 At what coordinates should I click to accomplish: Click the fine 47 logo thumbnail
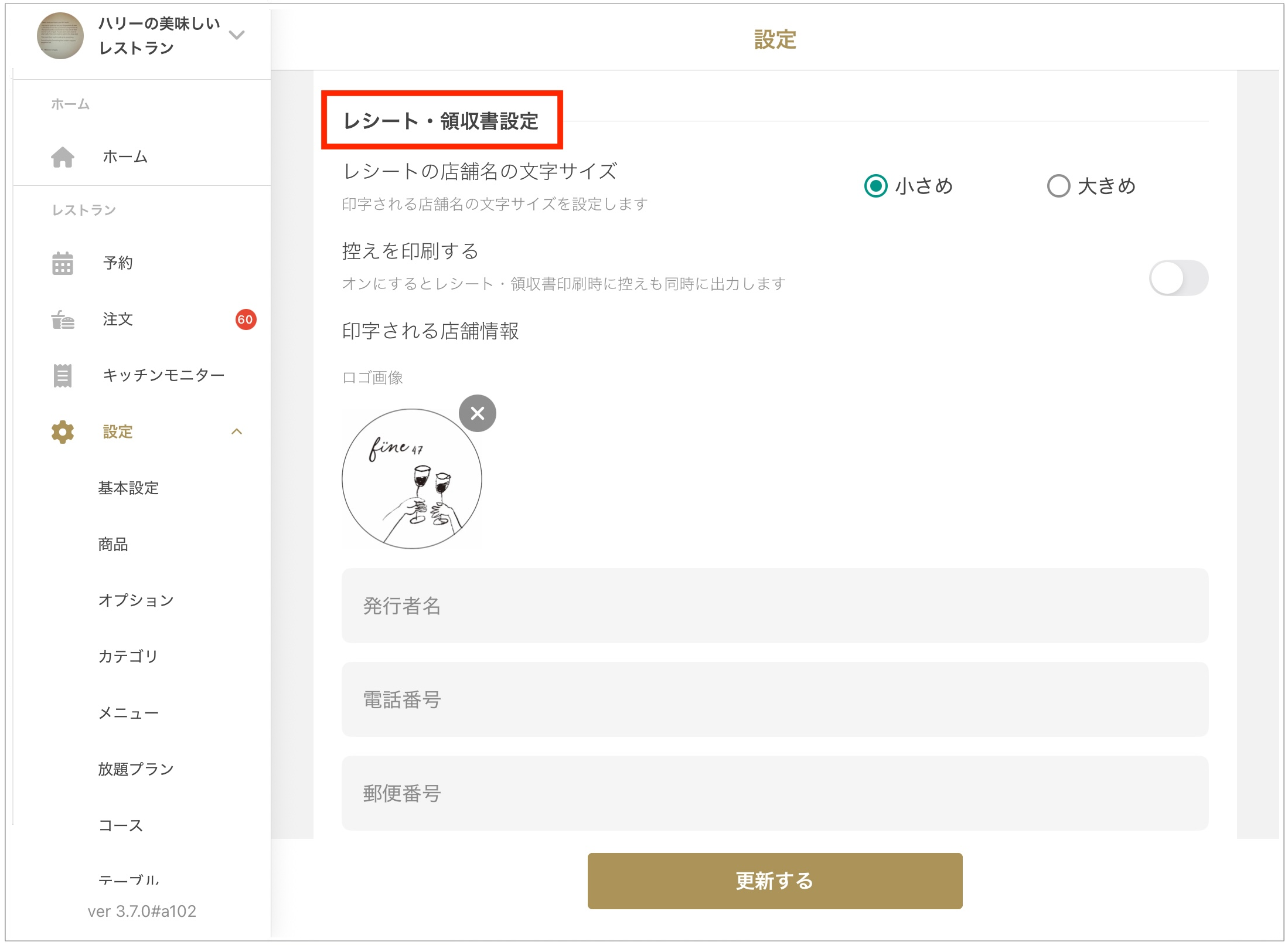[412, 479]
